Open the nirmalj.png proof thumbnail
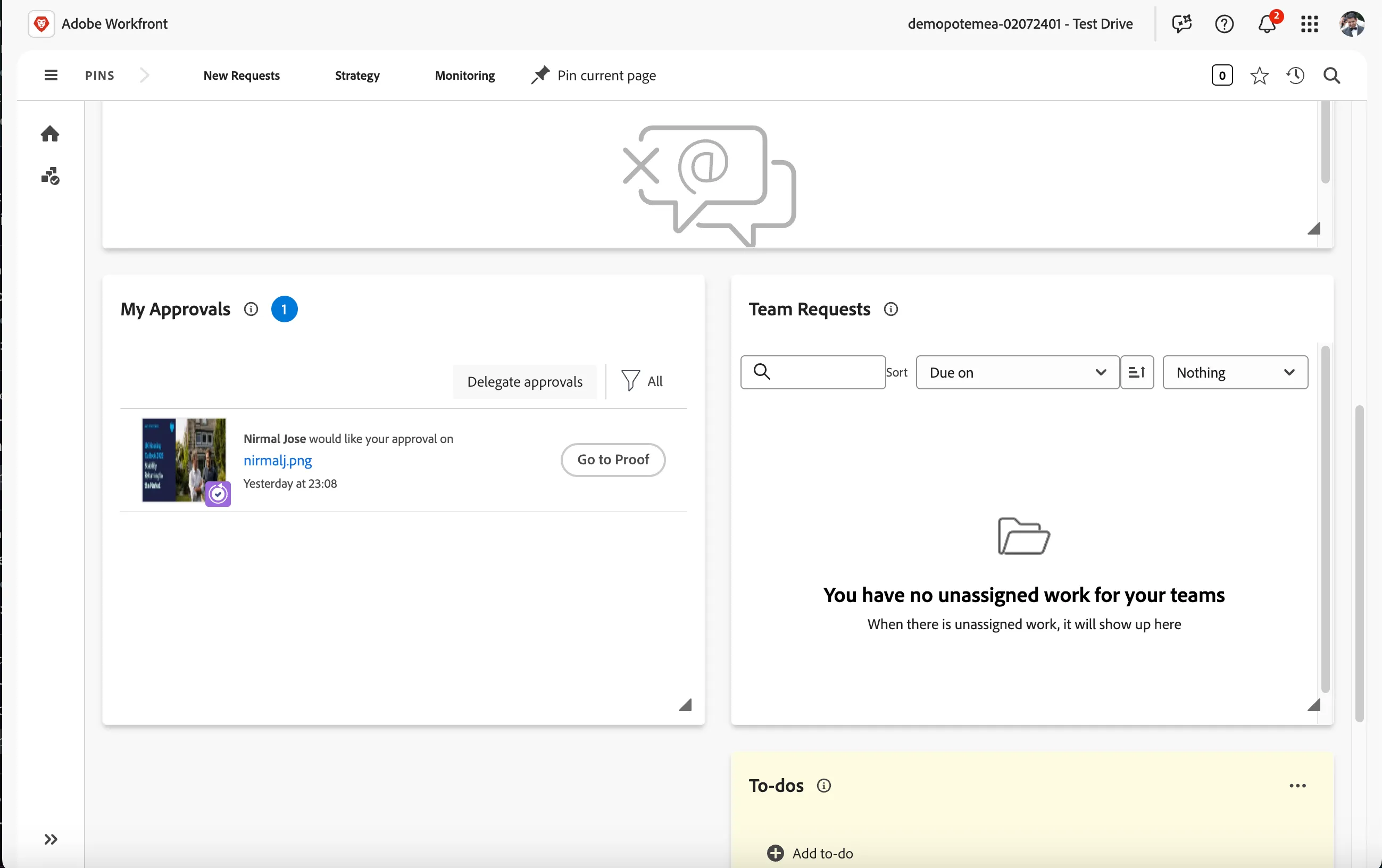The height and width of the screenshot is (868, 1382). (184, 460)
